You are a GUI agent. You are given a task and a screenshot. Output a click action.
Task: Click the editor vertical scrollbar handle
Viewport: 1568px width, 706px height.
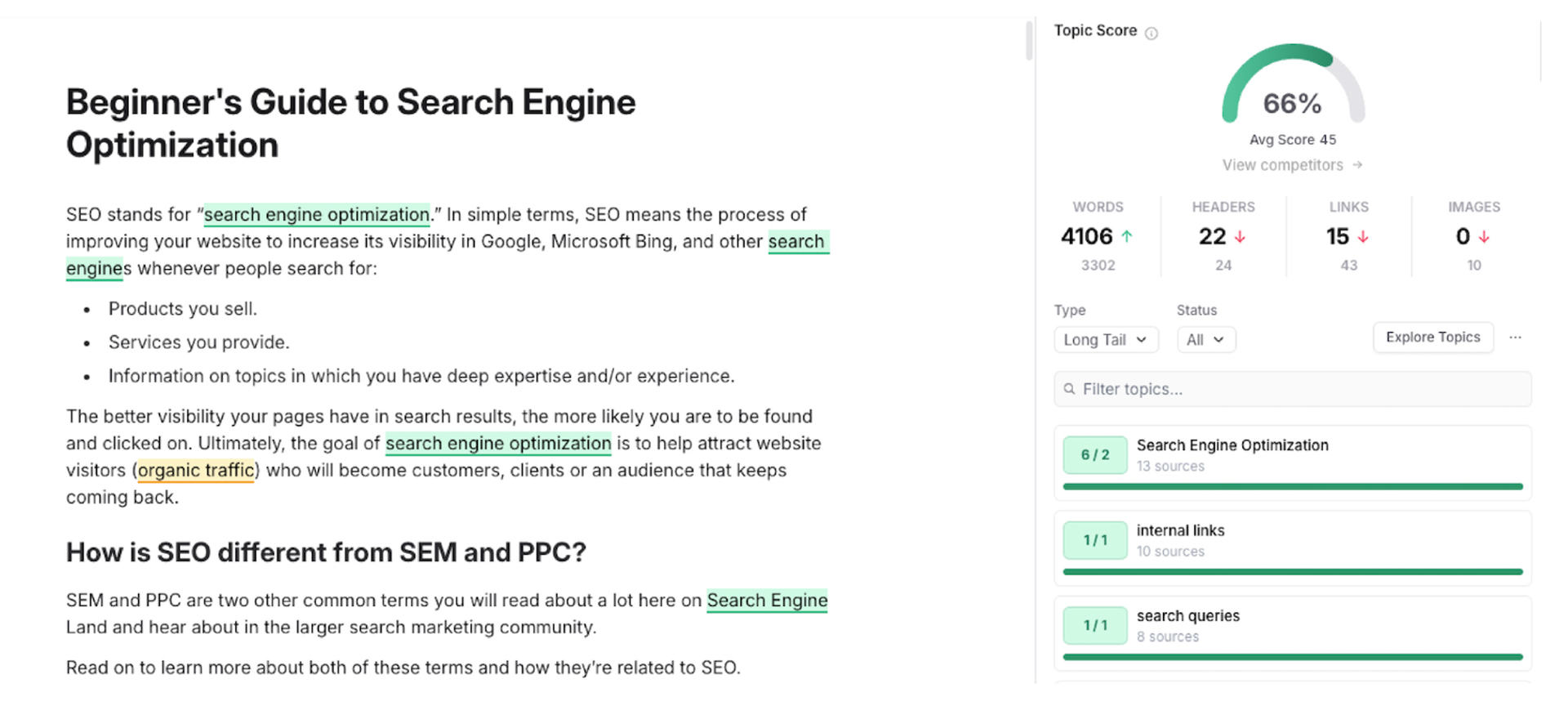pyautogui.click(x=1029, y=41)
